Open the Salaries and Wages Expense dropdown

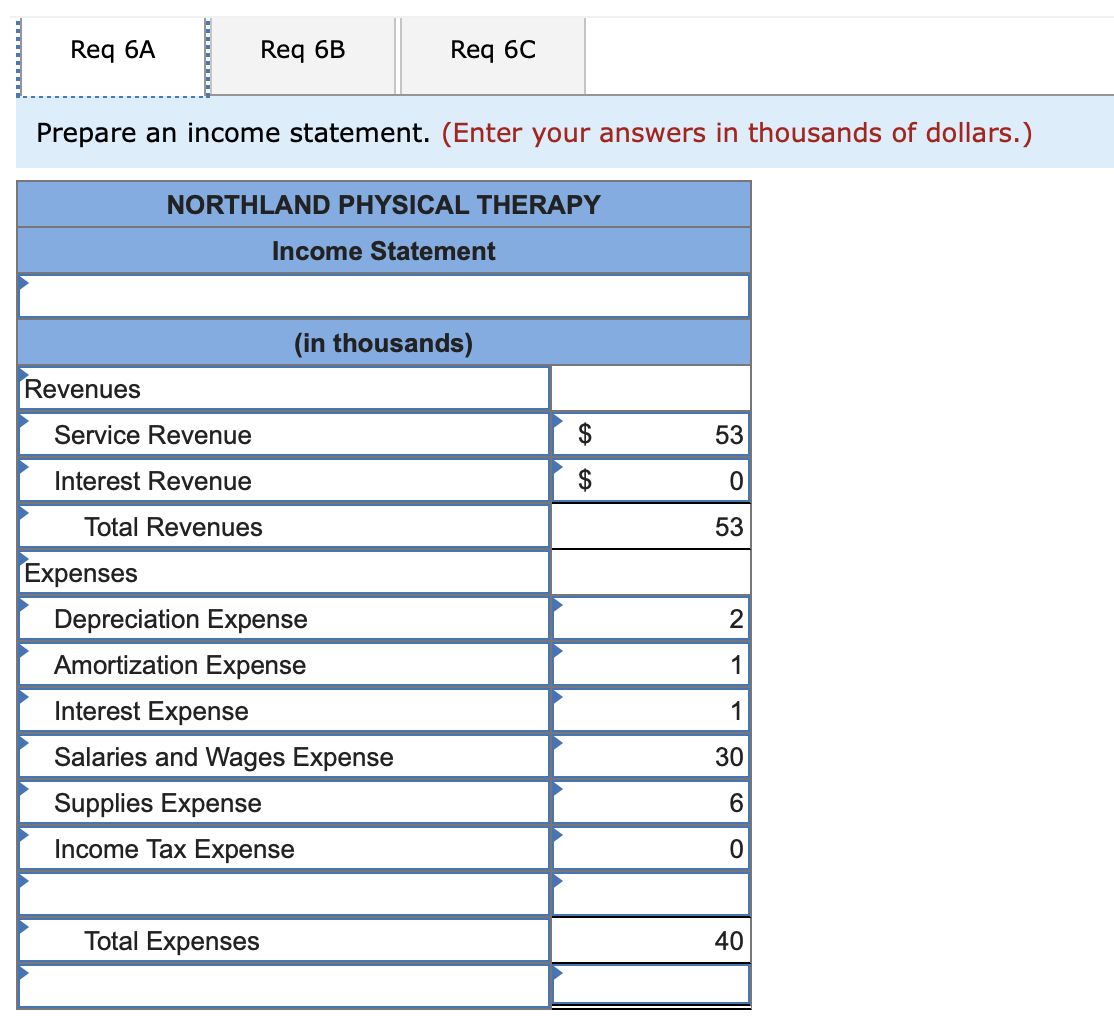click(22, 745)
